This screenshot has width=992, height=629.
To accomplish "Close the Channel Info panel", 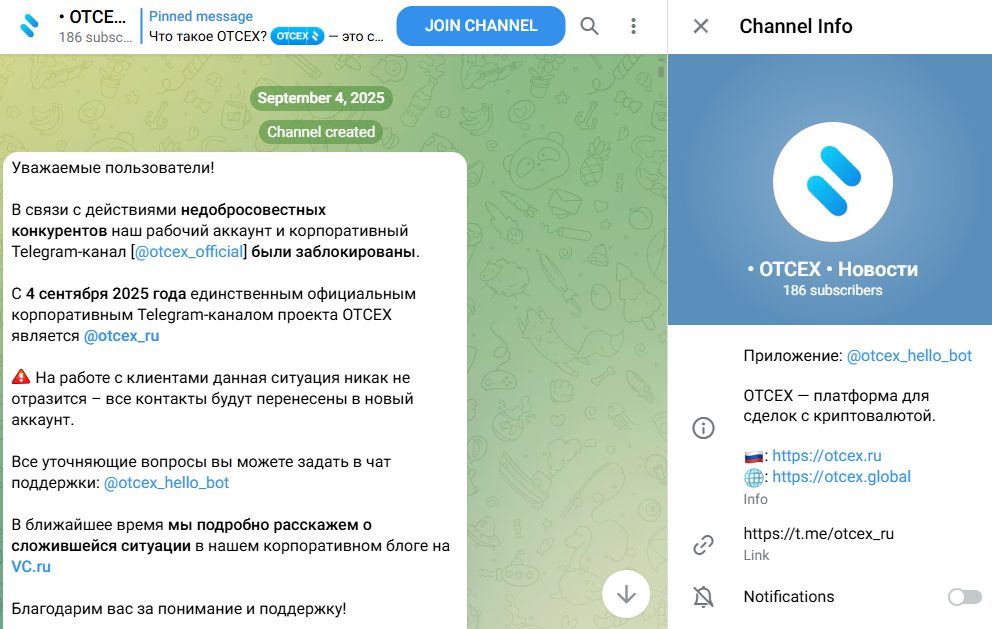I will pos(700,26).
